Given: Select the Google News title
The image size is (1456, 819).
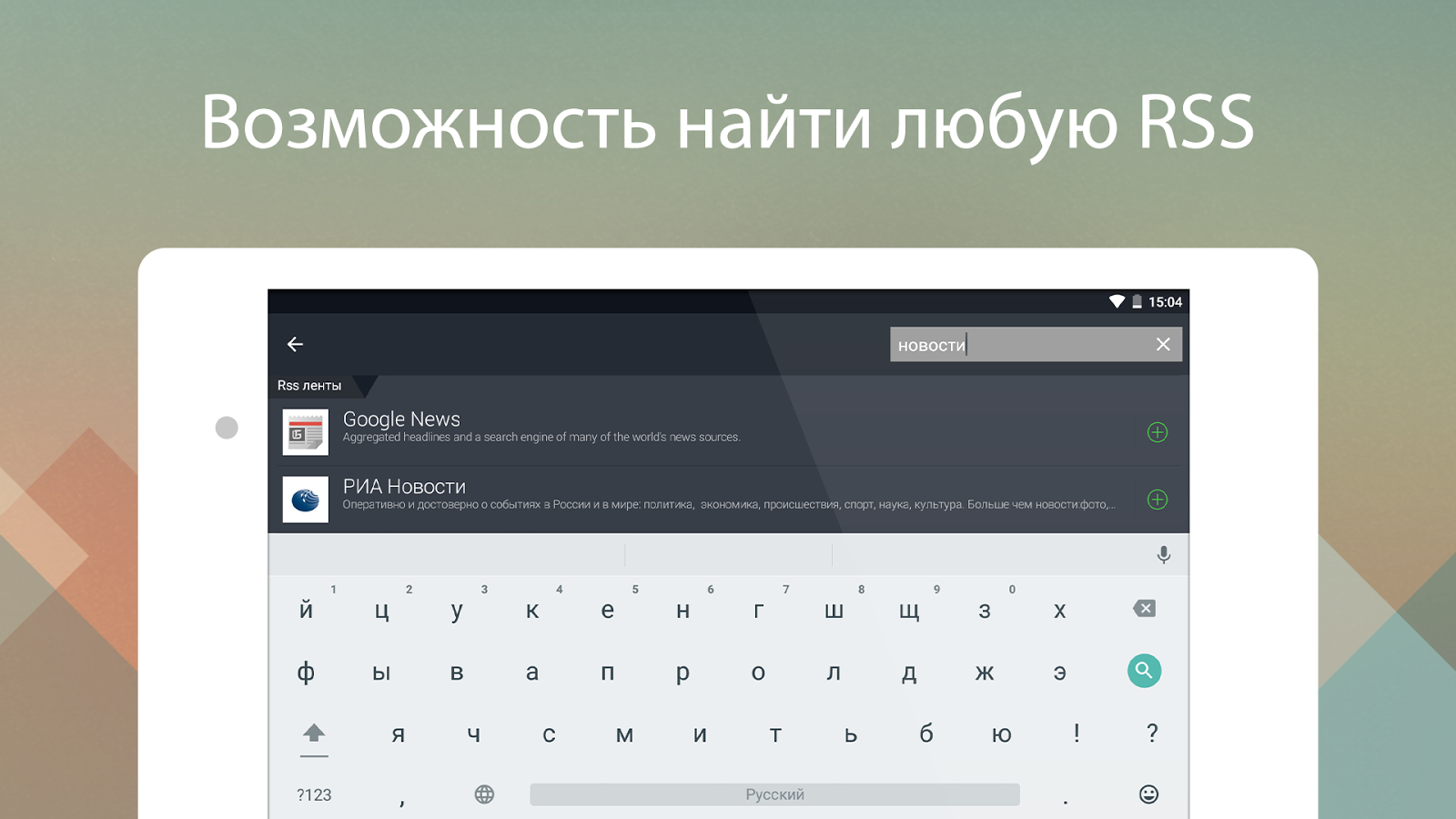Looking at the screenshot, I should coord(401,420).
